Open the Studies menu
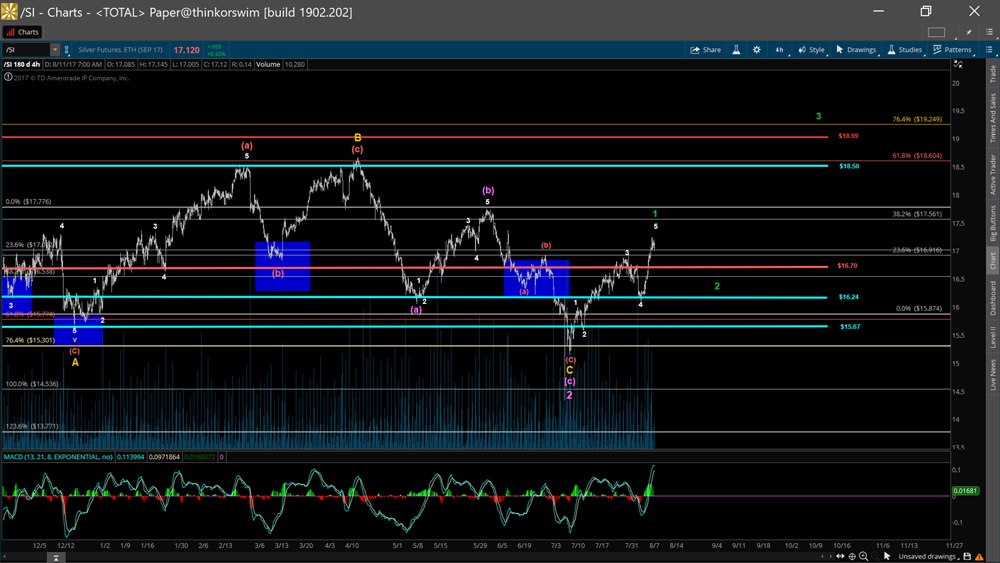 pyautogui.click(x=904, y=49)
